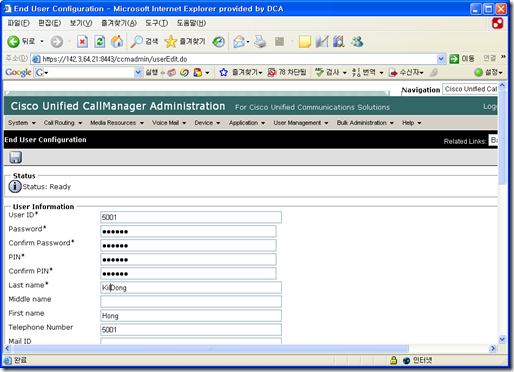Open Favorites star in IE toolbar
The height and width of the screenshot is (372, 514).
tap(171, 42)
